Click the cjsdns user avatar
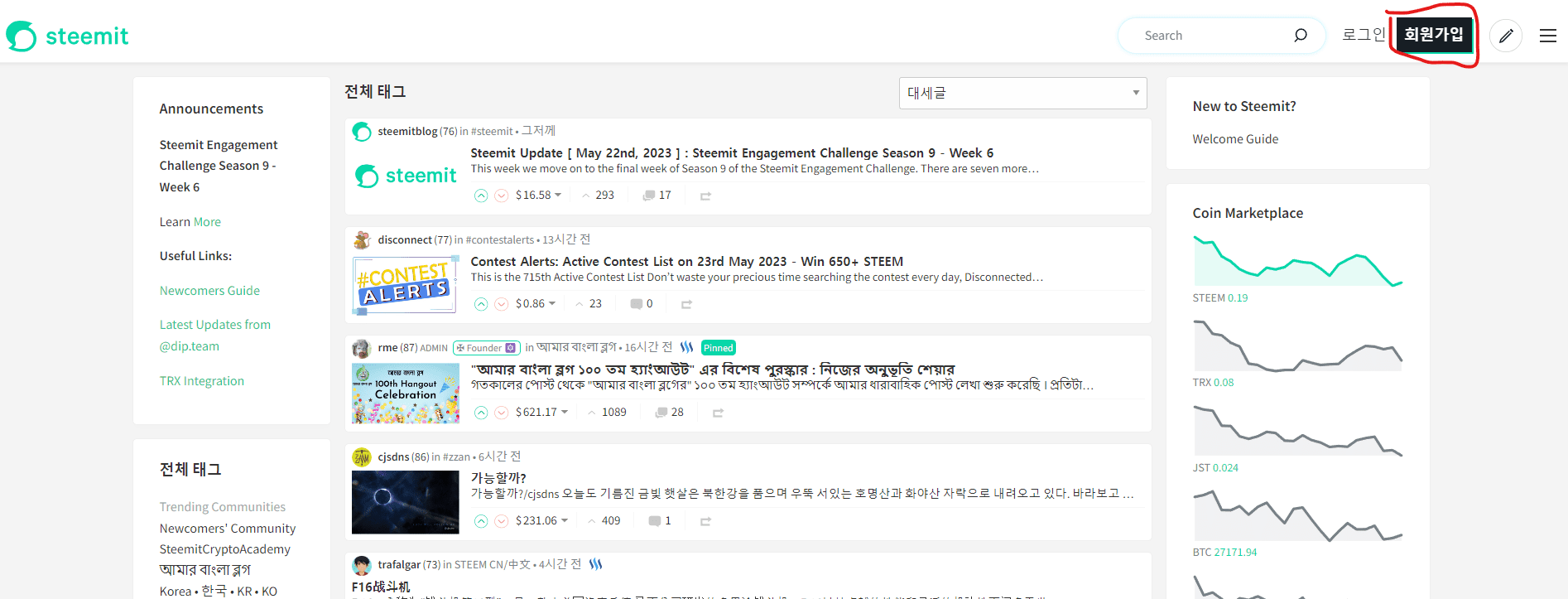Screen dimensions: 1568x599 tap(362, 457)
